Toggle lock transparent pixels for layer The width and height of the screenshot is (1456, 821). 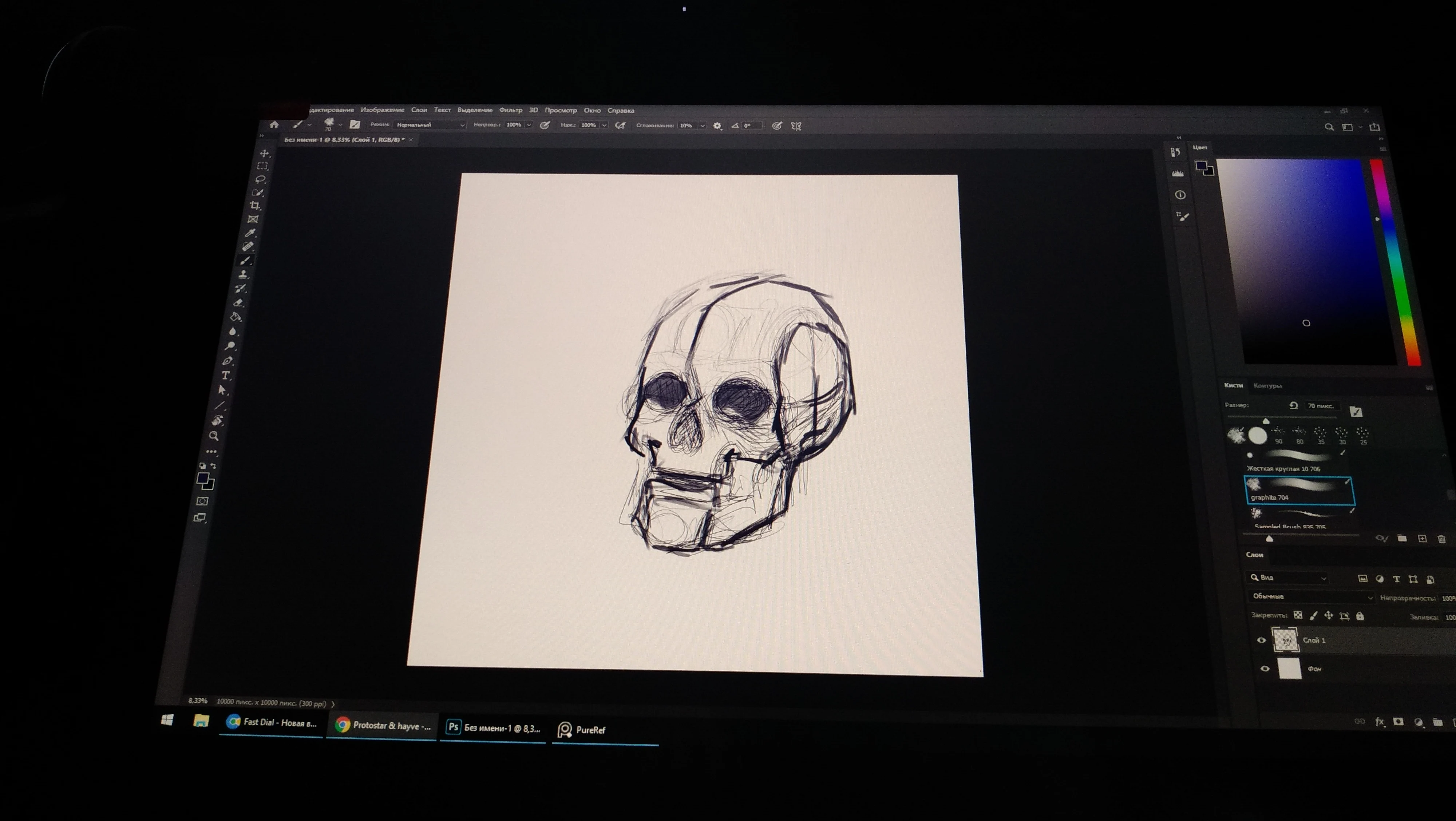tap(1298, 615)
